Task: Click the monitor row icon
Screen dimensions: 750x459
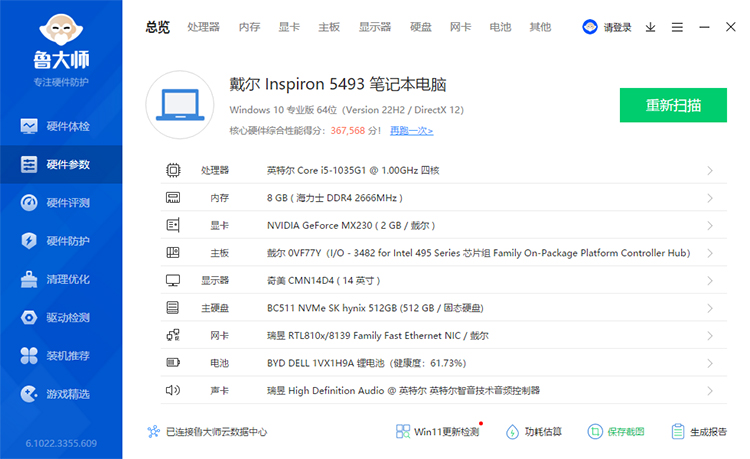Action: pos(173,280)
